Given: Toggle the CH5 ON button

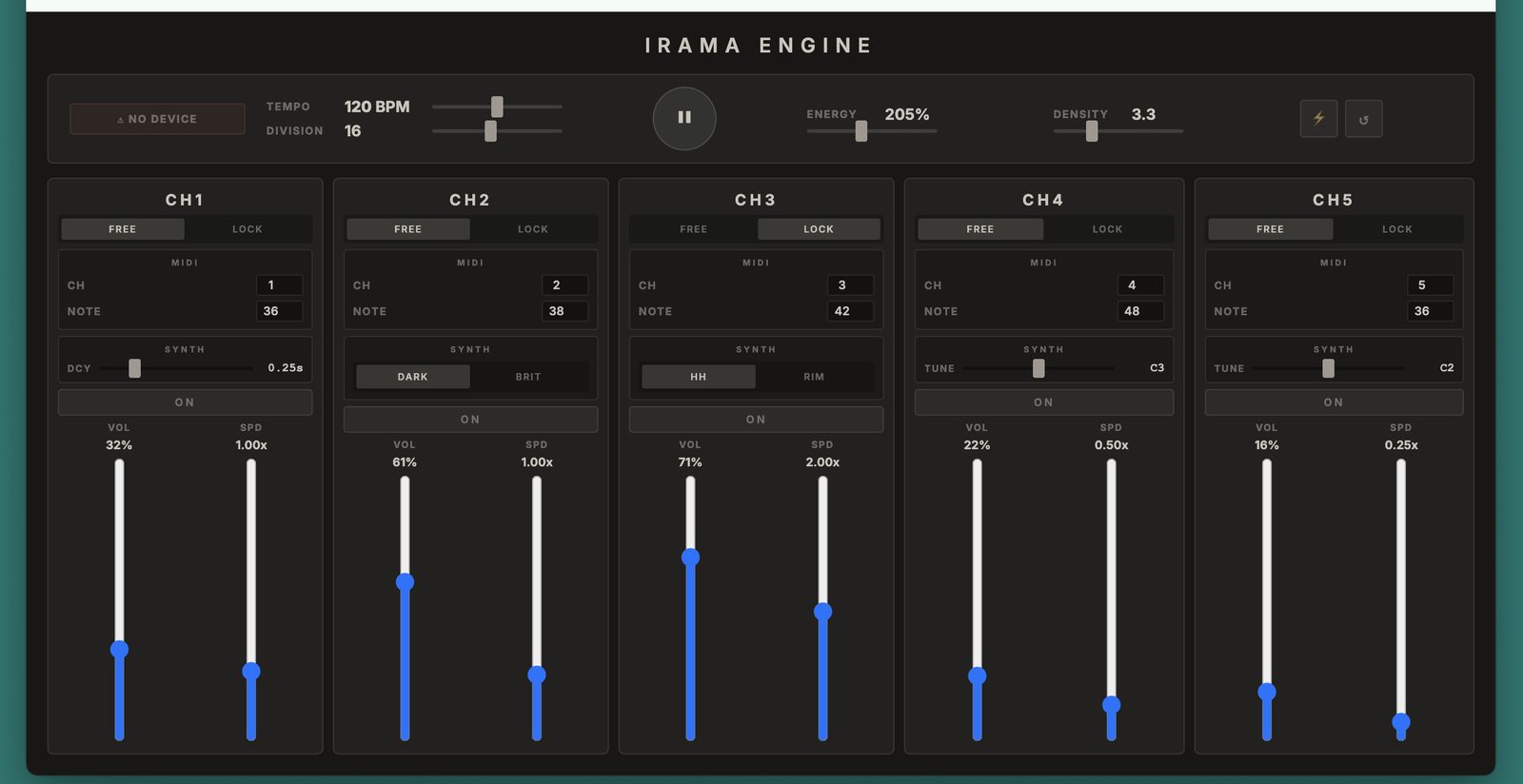Looking at the screenshot, I should 1334,402.
